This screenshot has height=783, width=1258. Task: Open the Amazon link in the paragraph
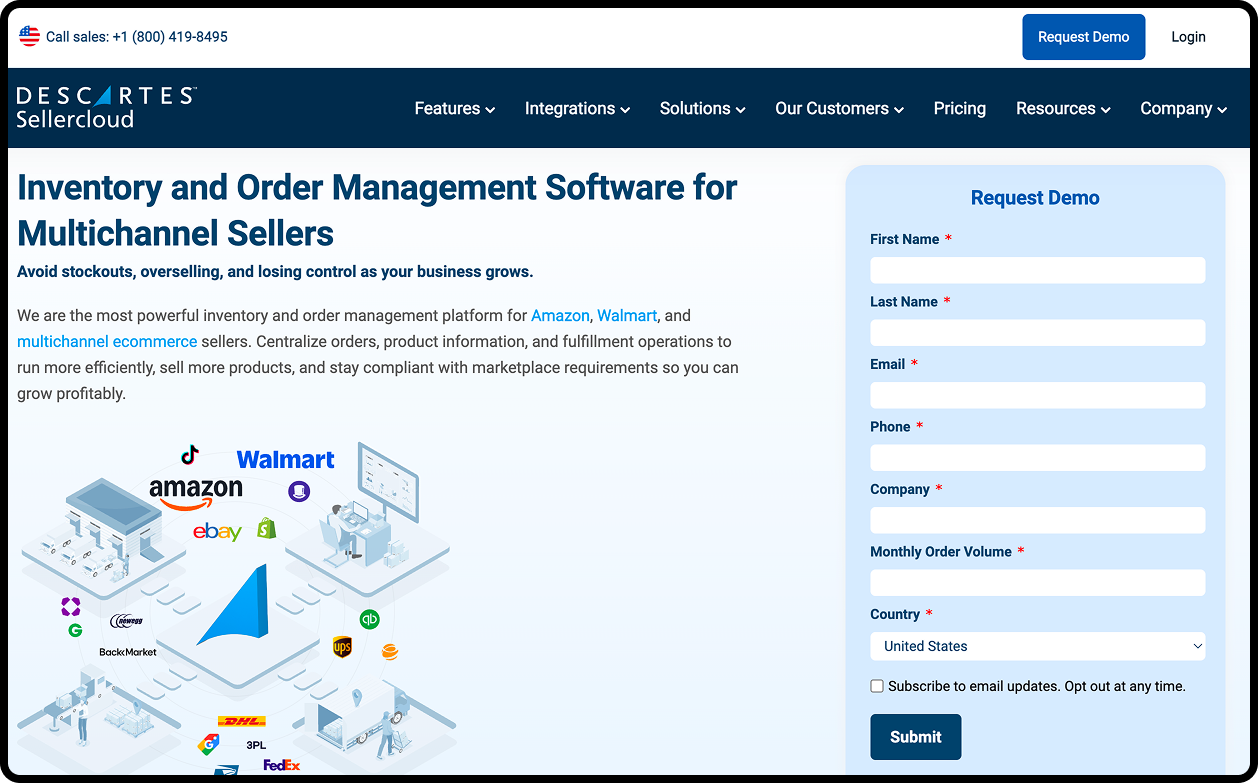point(560,315)
